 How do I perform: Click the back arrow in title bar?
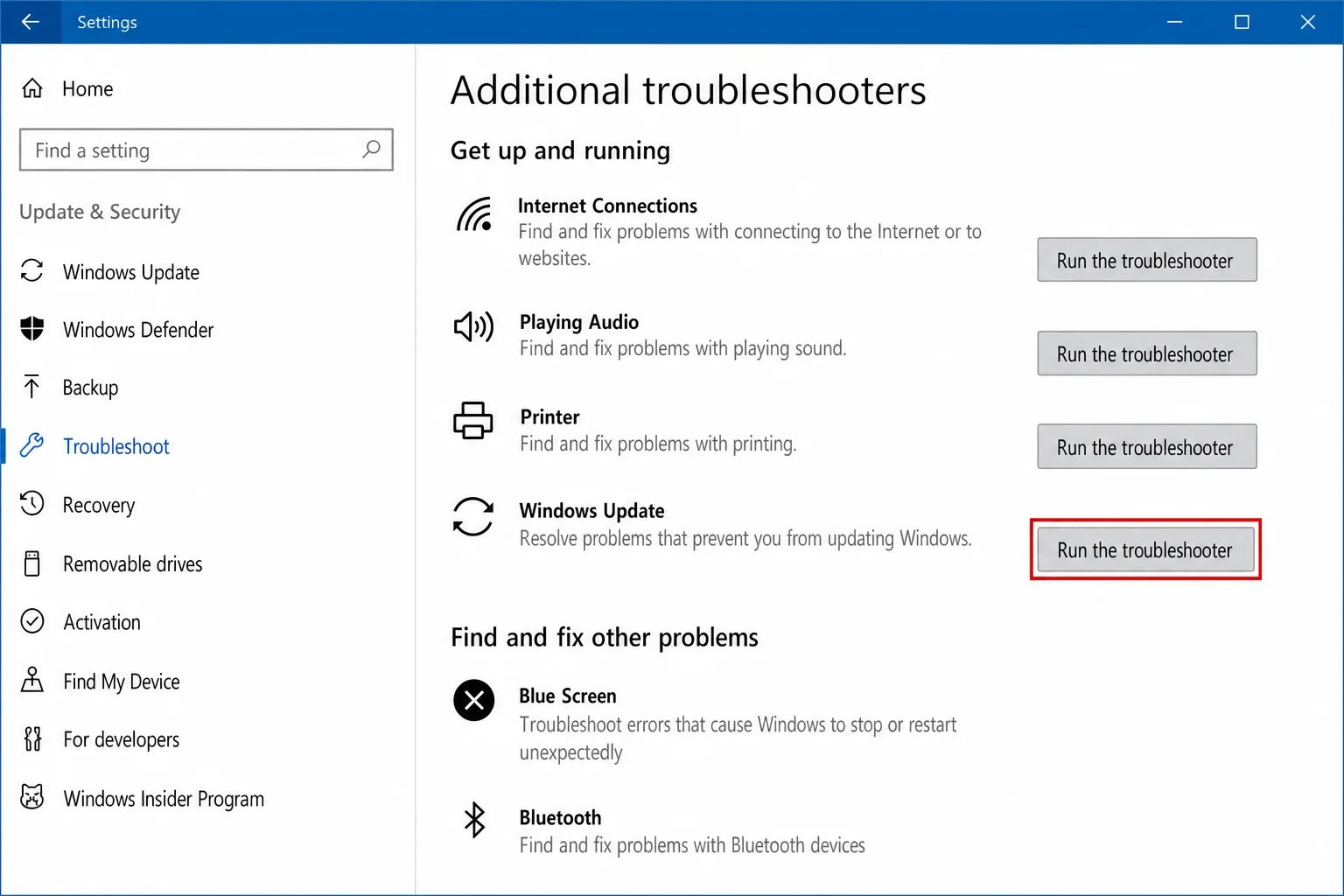pos(31,22)
